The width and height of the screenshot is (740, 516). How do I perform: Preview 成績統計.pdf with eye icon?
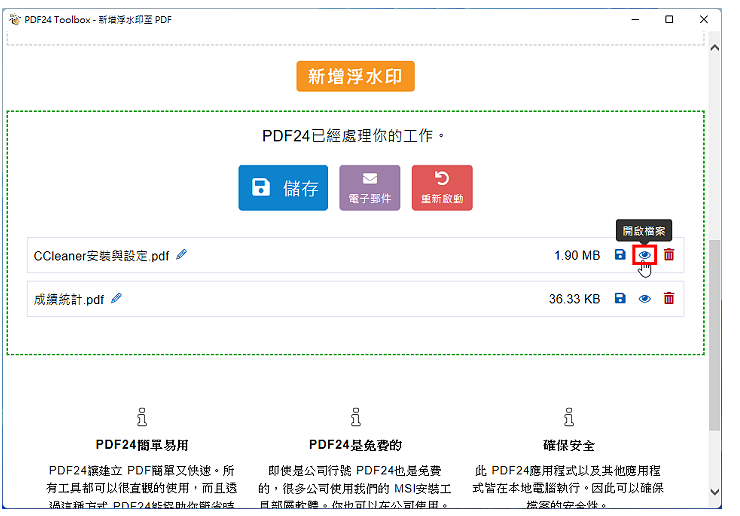click(x=645, y=299)
